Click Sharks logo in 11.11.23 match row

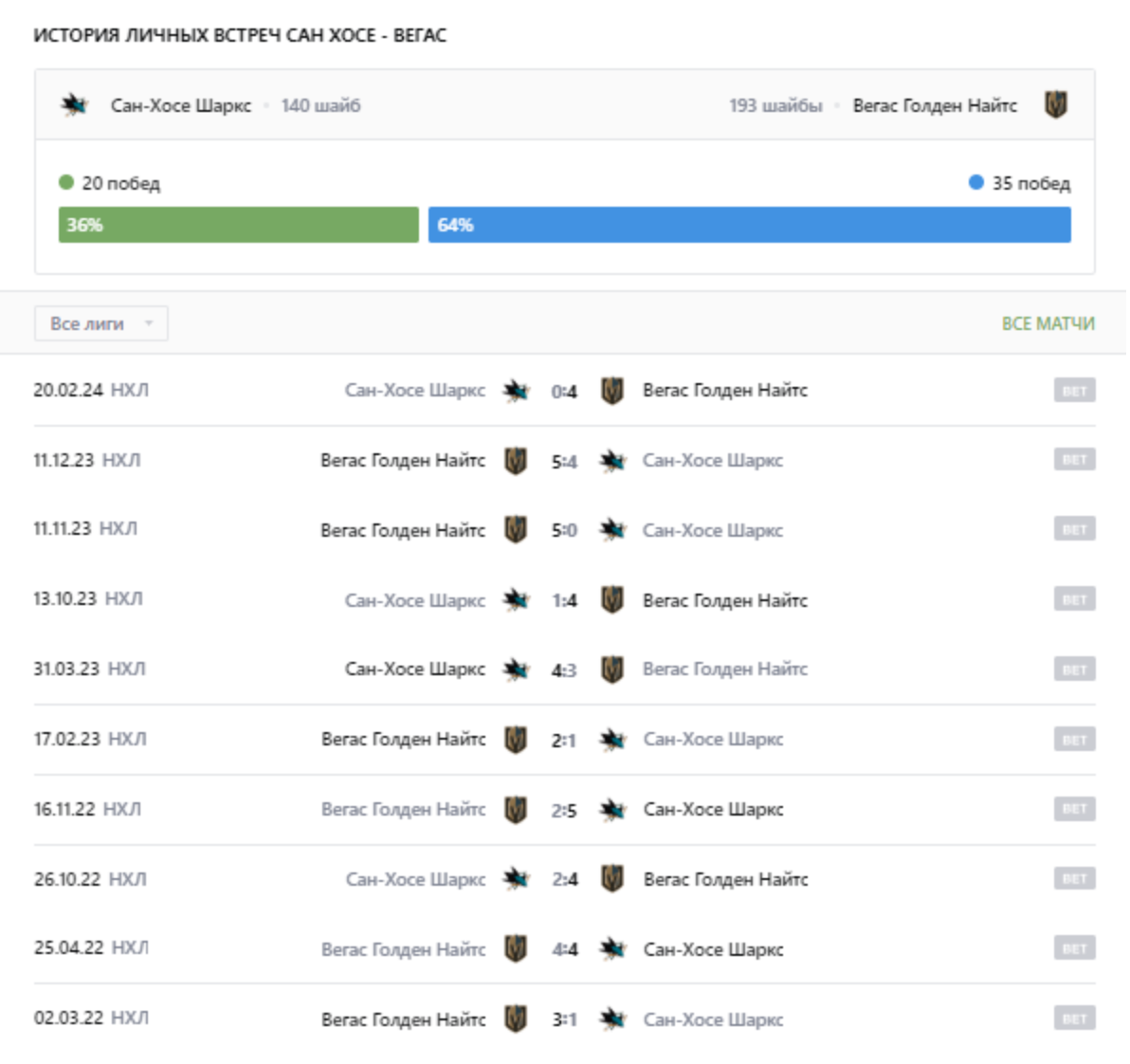tap(613, 530)
